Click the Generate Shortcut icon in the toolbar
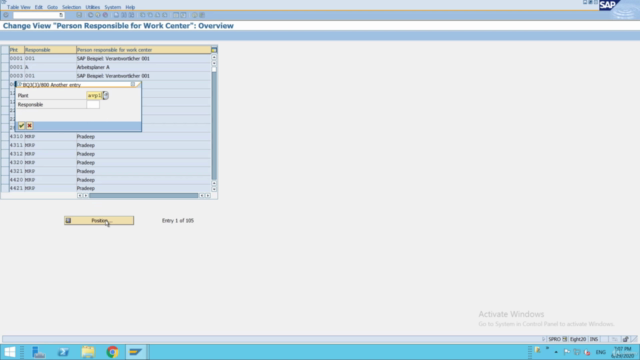 point(183,15)
